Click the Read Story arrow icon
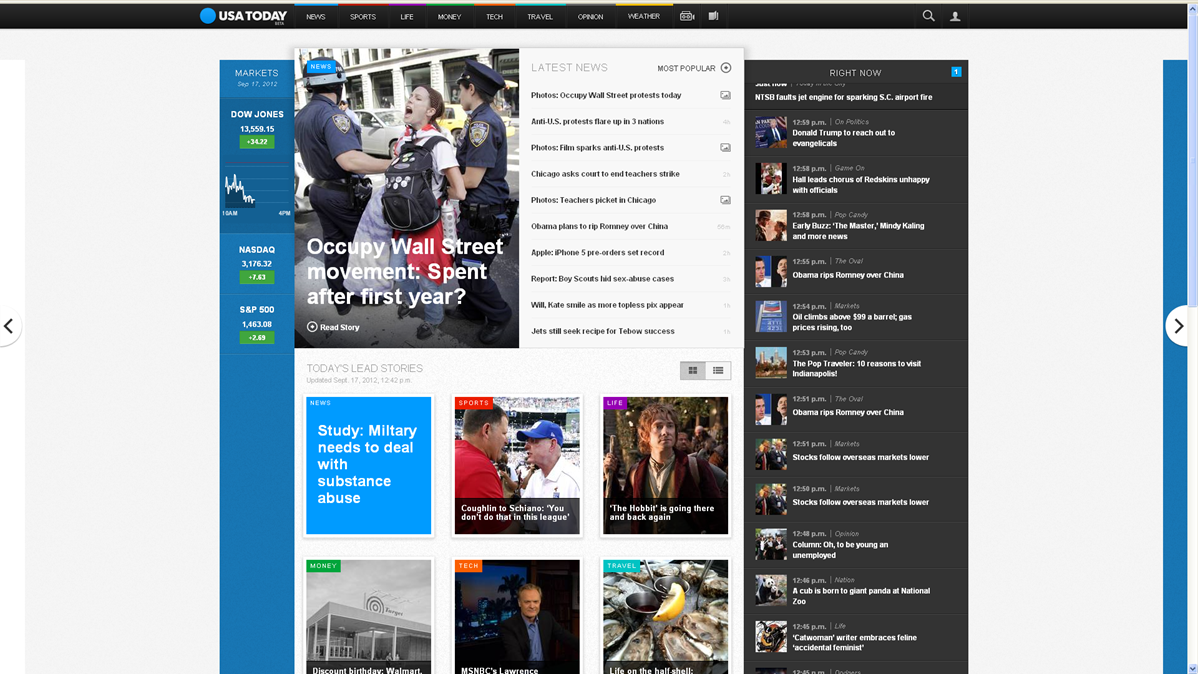Viewport: 1198px width, 674px height. point(312,327)
